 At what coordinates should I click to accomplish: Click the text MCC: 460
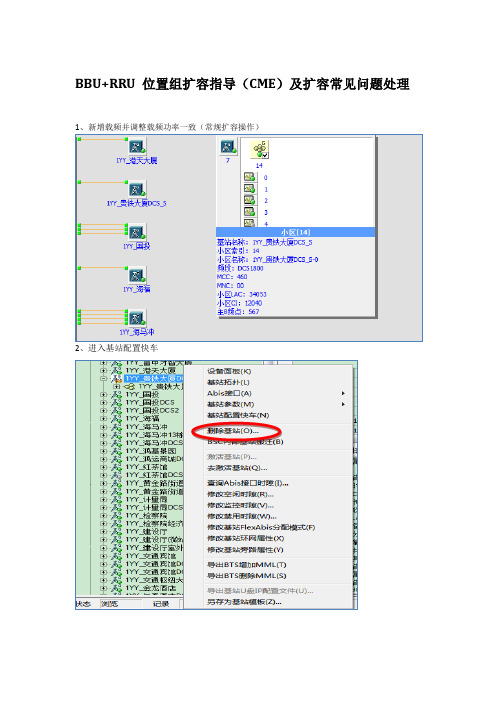pos(232,277)
